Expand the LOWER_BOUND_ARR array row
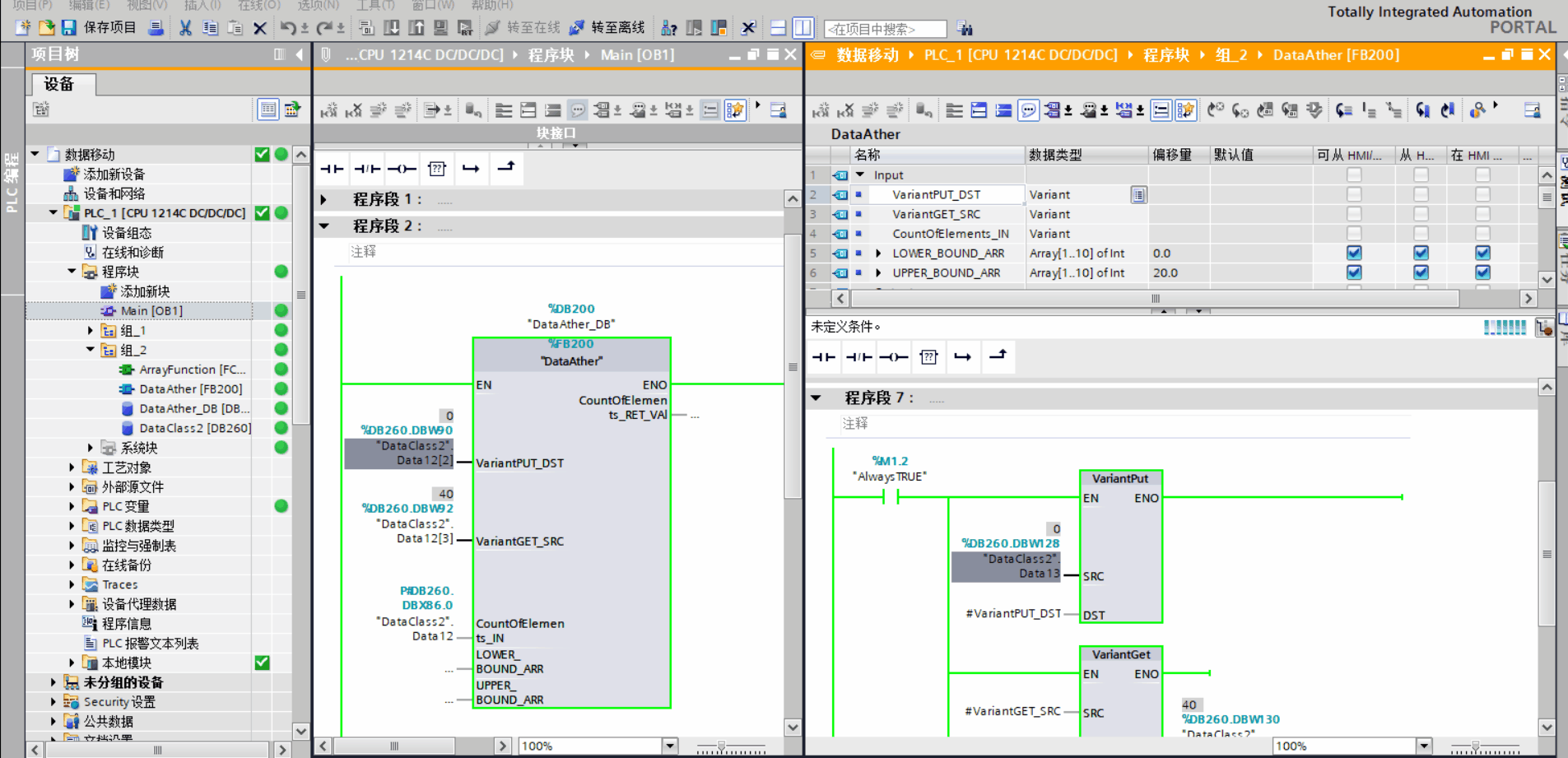This screenshot has height=758, width=1568. click(878, 253)
